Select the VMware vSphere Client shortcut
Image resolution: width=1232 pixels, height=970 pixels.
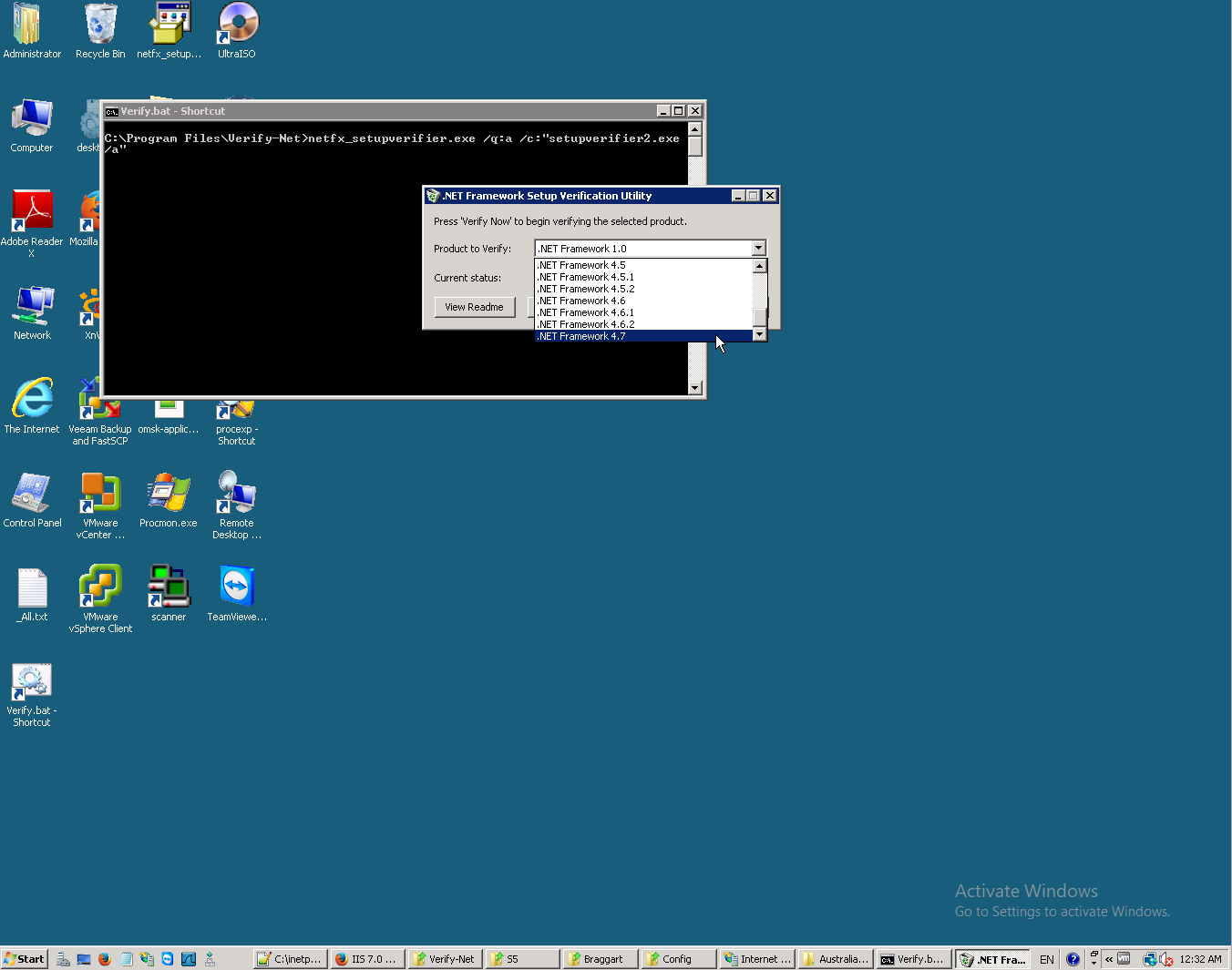click(100, 600)
